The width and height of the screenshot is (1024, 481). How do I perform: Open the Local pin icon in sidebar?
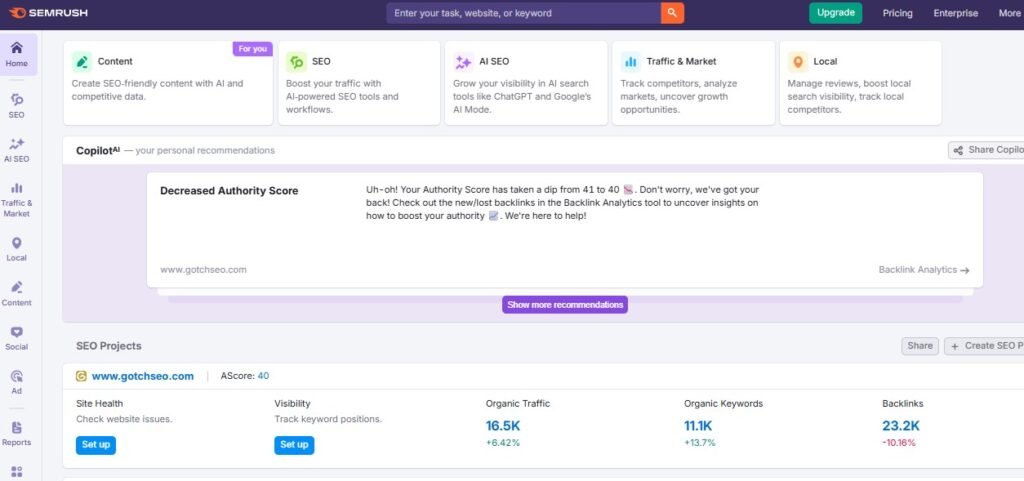pos(17,244)
